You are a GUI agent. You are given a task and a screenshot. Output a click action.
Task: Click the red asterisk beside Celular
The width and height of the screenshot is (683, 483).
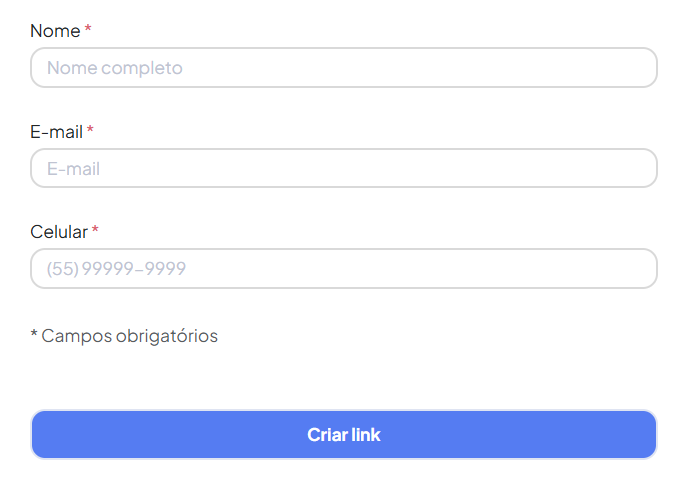point(95,230)
